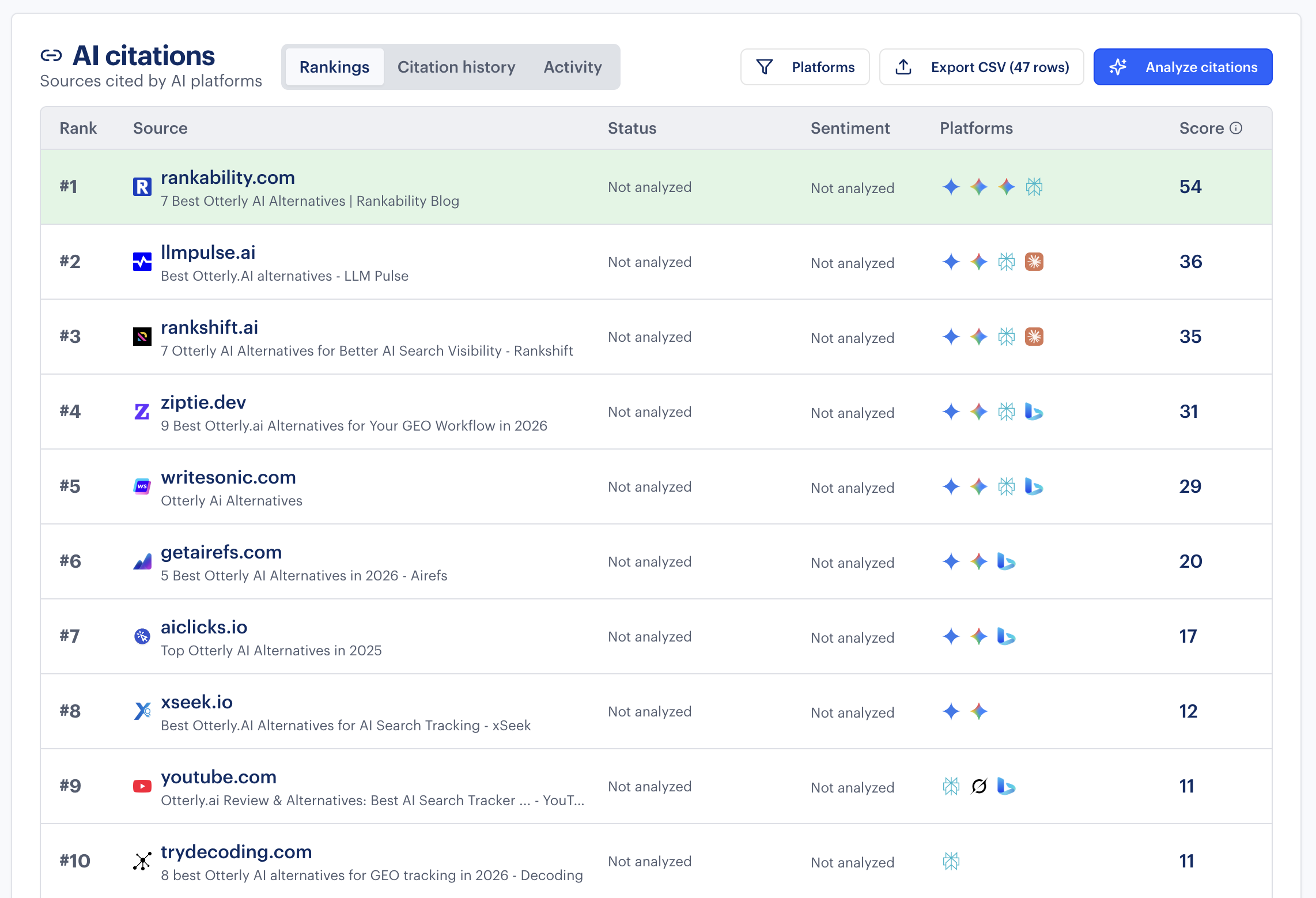Open the rankability.com source link
The height and width of the screenshot is (898, 1316).
pos(227,178)
